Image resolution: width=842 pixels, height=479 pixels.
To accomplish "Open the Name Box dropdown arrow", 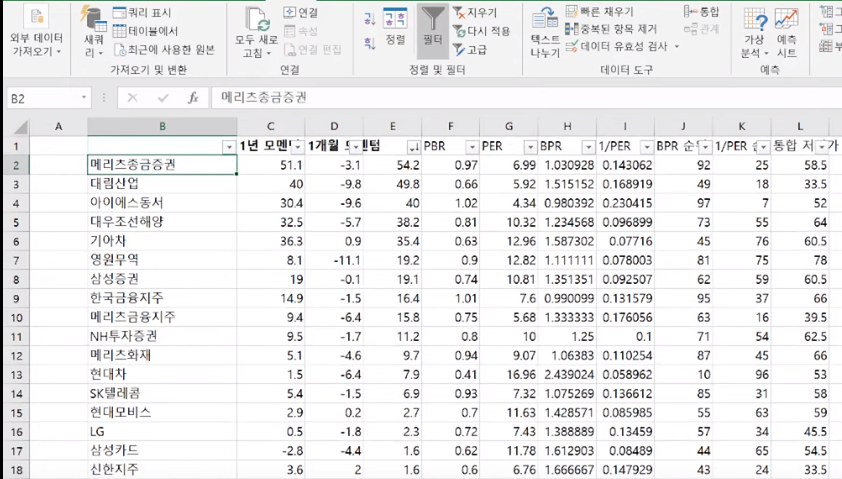I will (x=84, y=98).
